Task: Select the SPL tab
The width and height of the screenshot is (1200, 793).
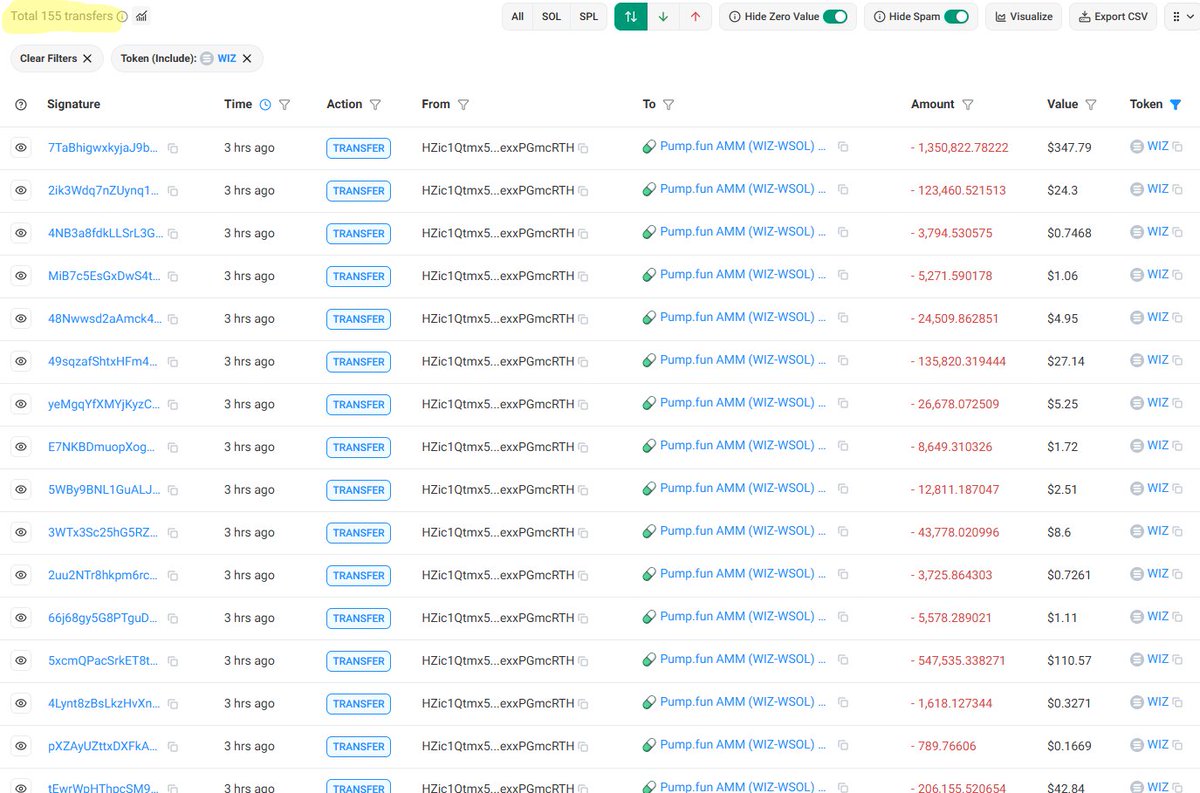Action: coord(588,16)
